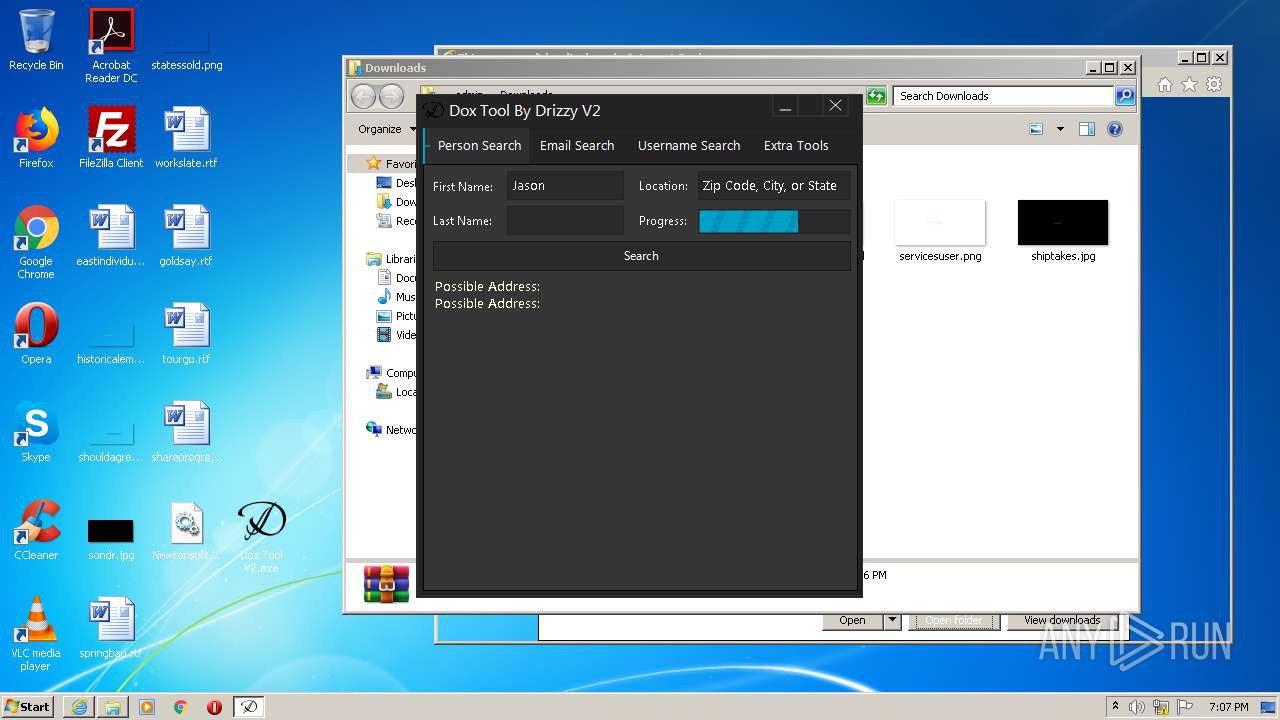Select Favorites in the Explorer sidebar
Image resolution: width=1280 pixels, height=720 pixels.
(393, 163)
